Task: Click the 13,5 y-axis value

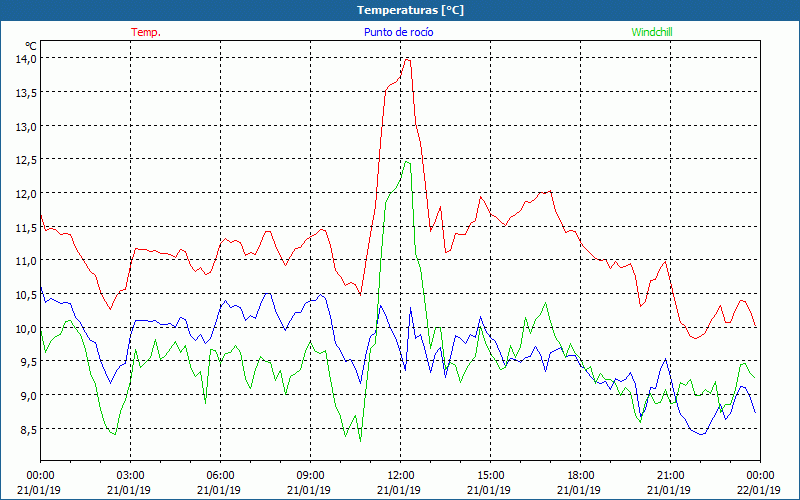Action: [x=26, y=92]
